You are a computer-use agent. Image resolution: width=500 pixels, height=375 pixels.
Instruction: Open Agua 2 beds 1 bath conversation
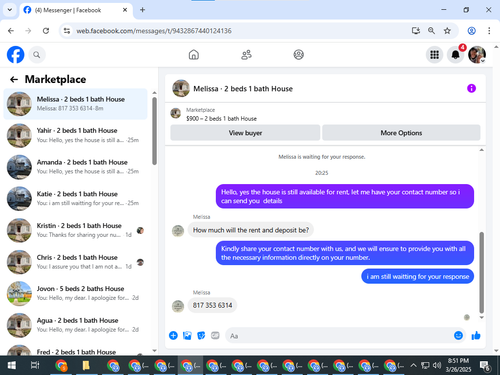coord(75,325)
